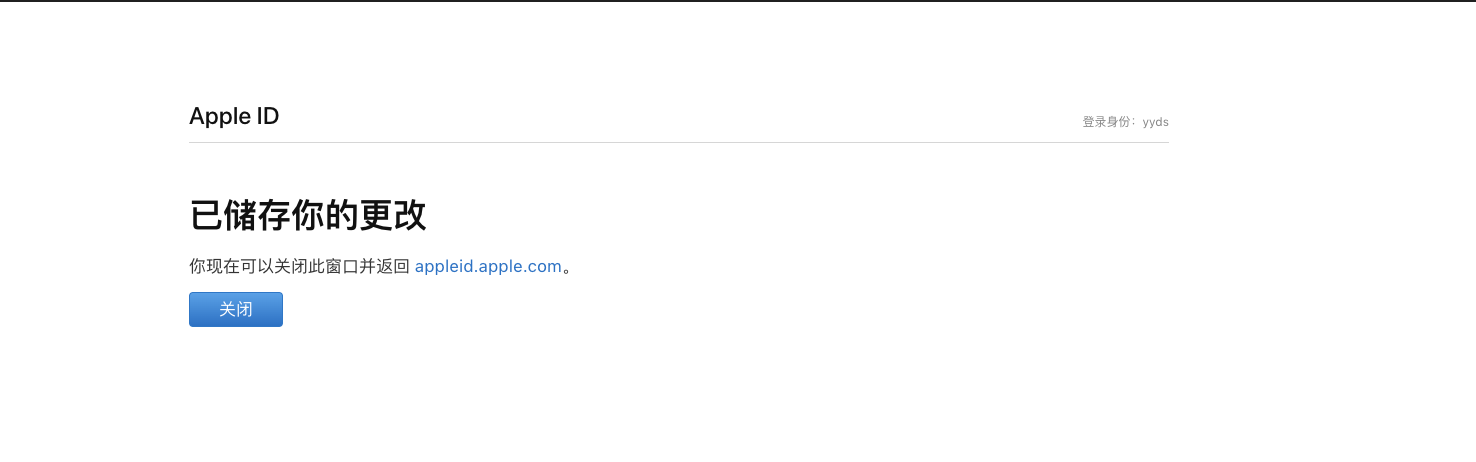This screenshot has height=462, width=1476.
Task: Click the horizontal divider below Apple ID
Action: click(678, 142)
